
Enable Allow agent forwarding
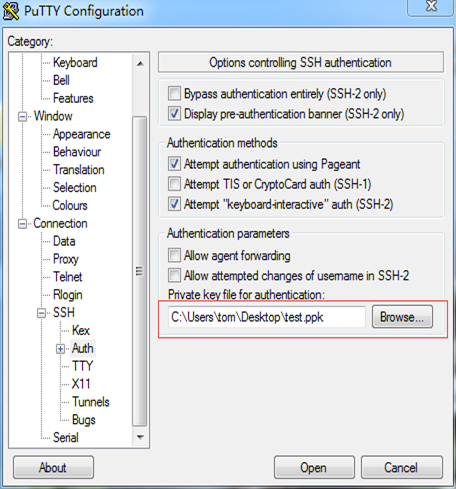pos(174,255)
